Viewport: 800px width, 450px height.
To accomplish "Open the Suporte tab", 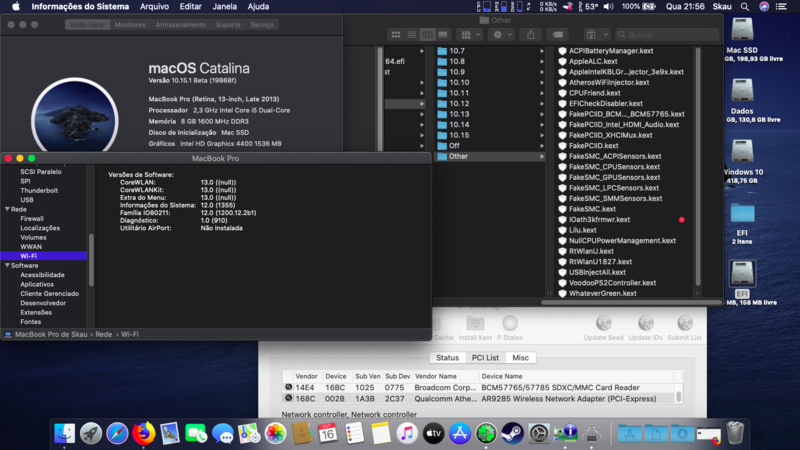I will (228, 24).
